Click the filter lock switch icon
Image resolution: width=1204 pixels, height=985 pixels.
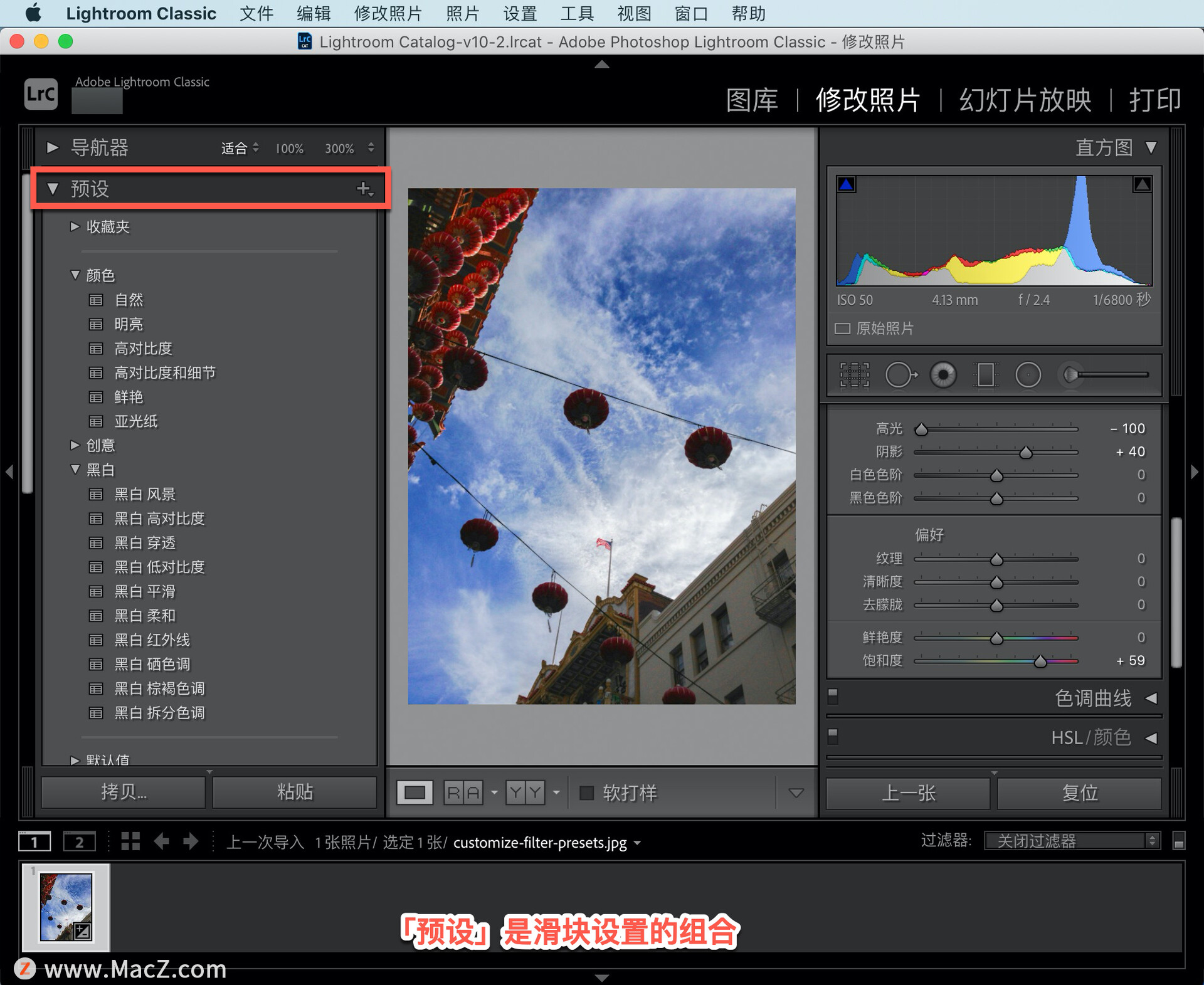tap(1178, 841)
